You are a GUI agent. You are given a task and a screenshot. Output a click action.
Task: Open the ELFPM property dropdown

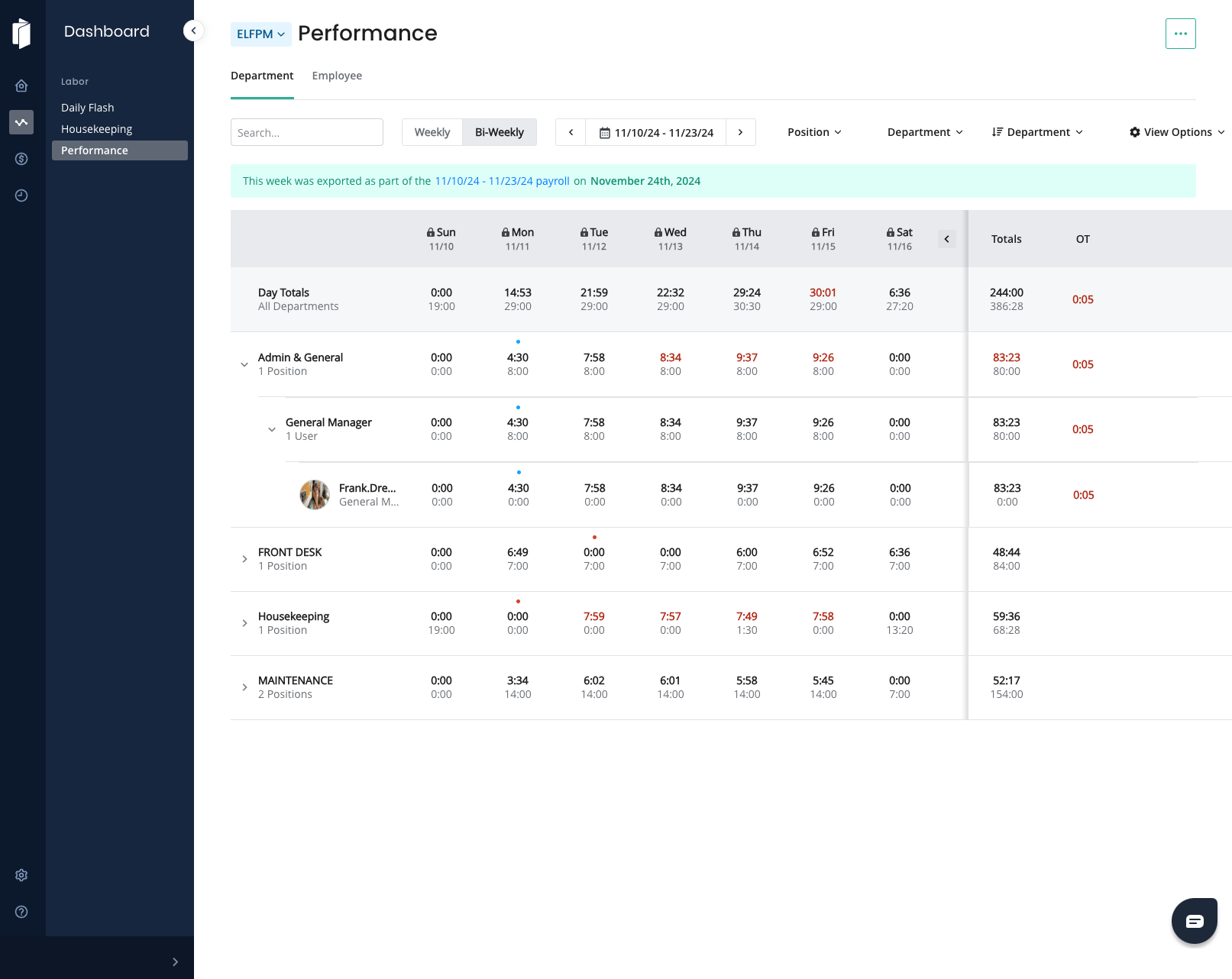click(260, 34)
